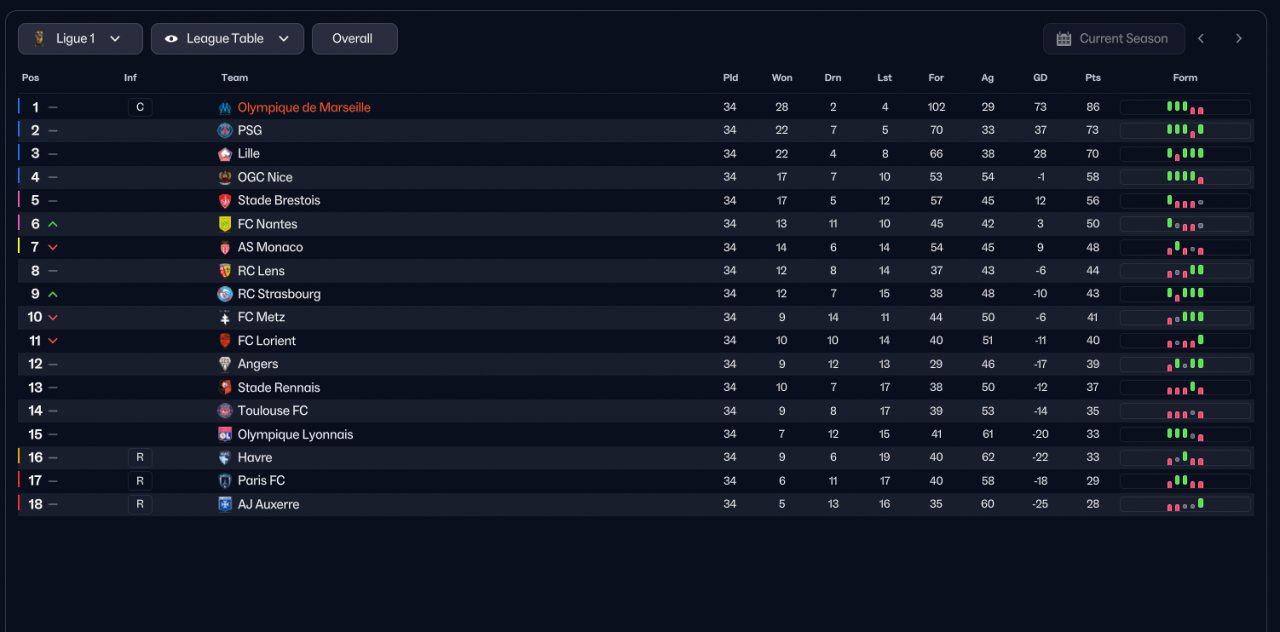Click the Olympique de Marseille club crest

click(x=225, y=107)
